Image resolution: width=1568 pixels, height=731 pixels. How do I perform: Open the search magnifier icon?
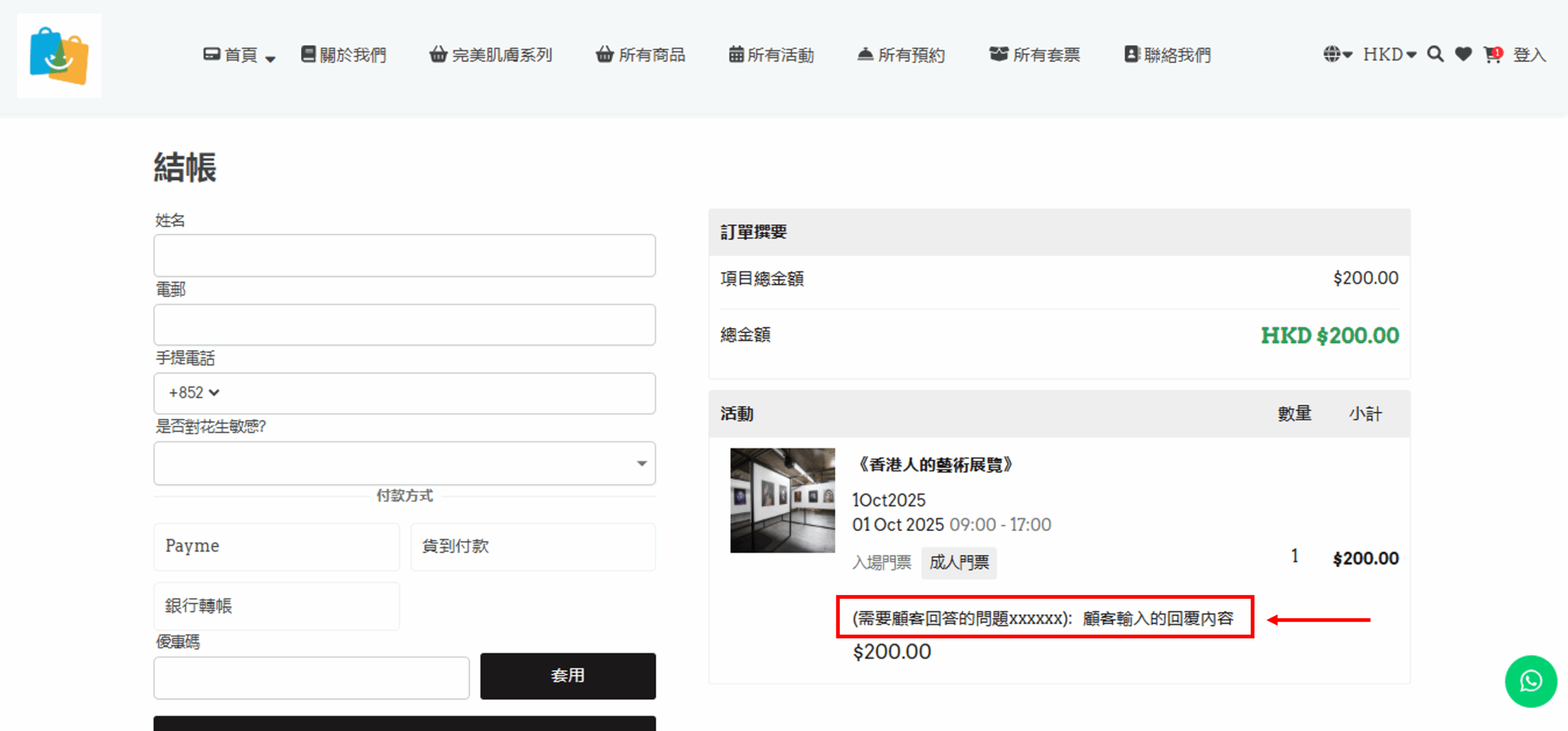[x=1435, y=55]
